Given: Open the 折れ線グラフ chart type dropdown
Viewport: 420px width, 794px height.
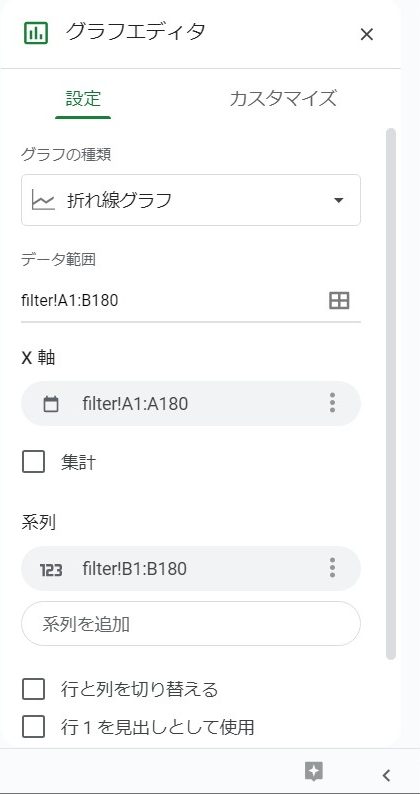Looking at the screenshot, I should click(x=190, y=200).
